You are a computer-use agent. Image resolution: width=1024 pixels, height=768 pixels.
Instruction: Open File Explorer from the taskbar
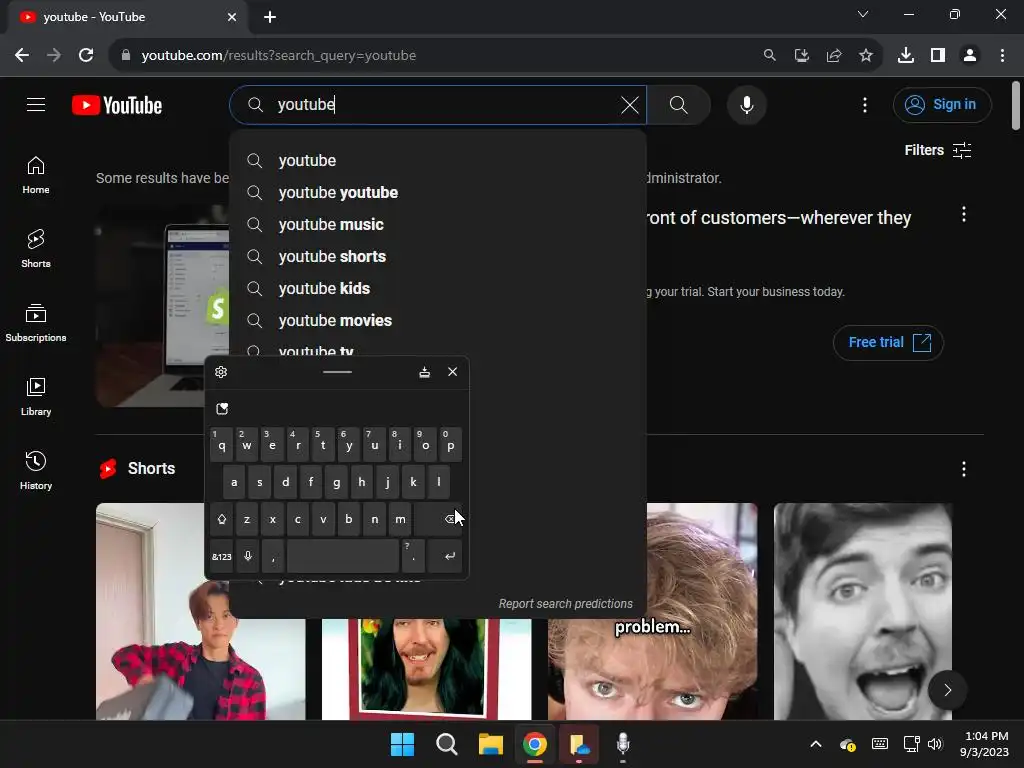tap(490, 744)
